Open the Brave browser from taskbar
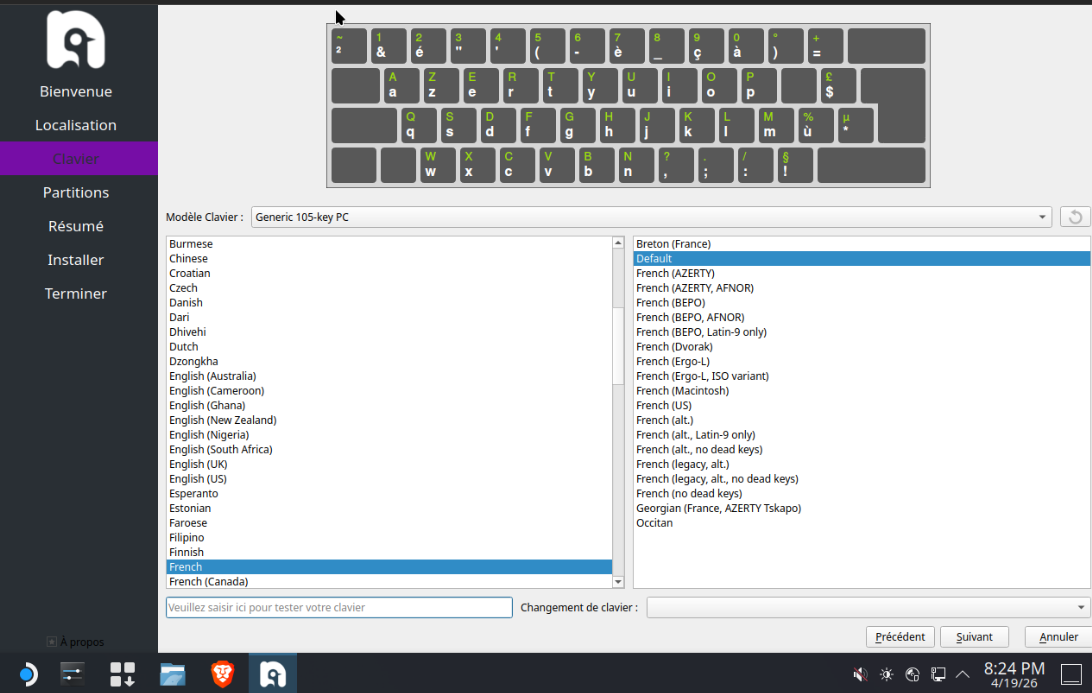Screen dimensions: 1092x693 (222, 674)
